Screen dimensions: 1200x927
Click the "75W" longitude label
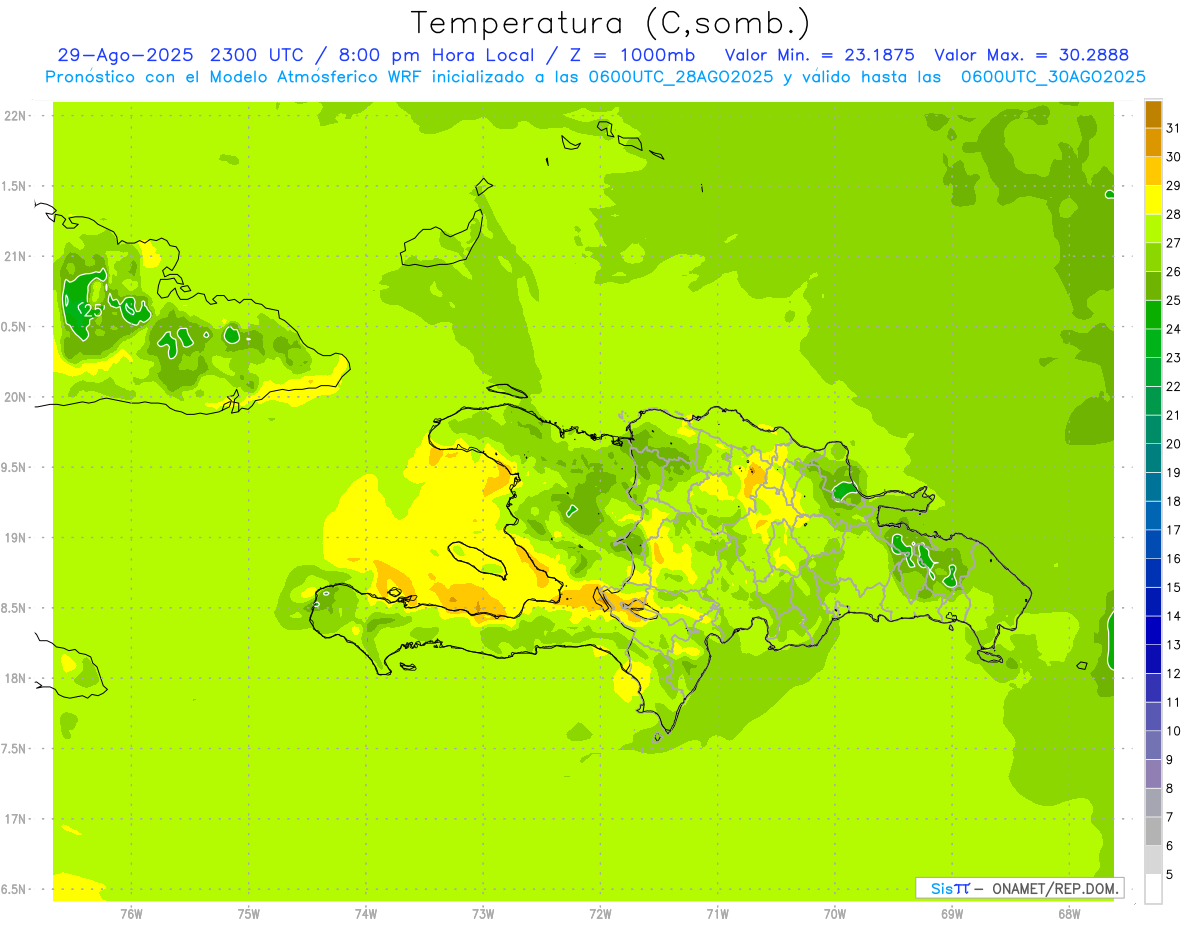249,913
